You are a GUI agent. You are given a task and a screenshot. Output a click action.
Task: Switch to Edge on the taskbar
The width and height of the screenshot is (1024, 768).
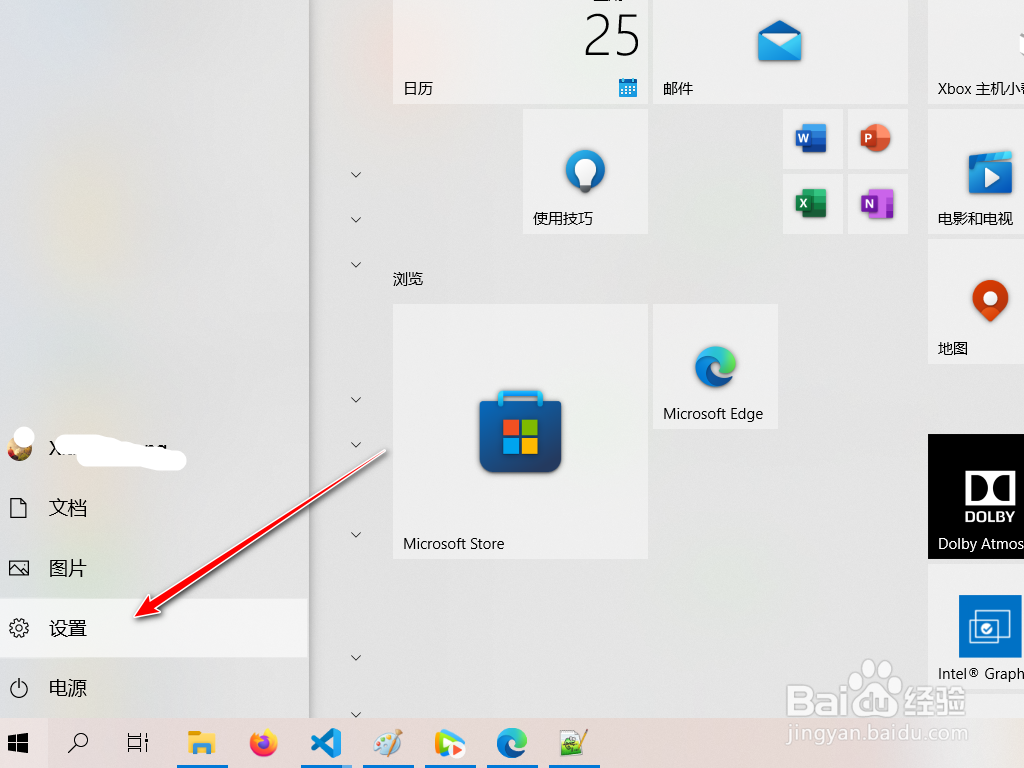tap(512, 743)
